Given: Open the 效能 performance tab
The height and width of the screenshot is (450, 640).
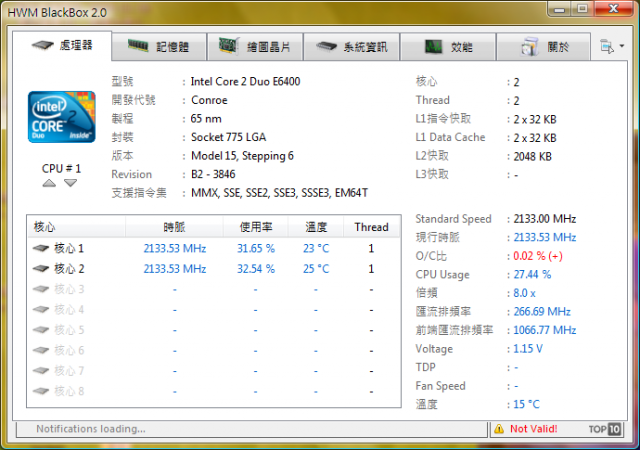Looking at the screenshot, I should (x=448, y=47).
